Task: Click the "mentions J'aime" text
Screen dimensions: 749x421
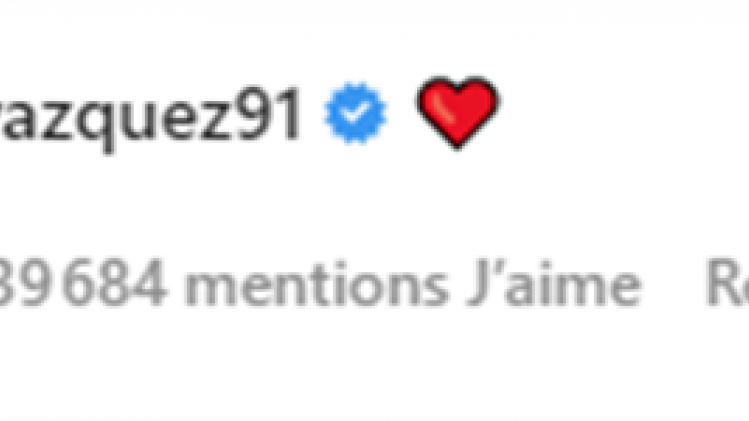Action: click(412, 283)
